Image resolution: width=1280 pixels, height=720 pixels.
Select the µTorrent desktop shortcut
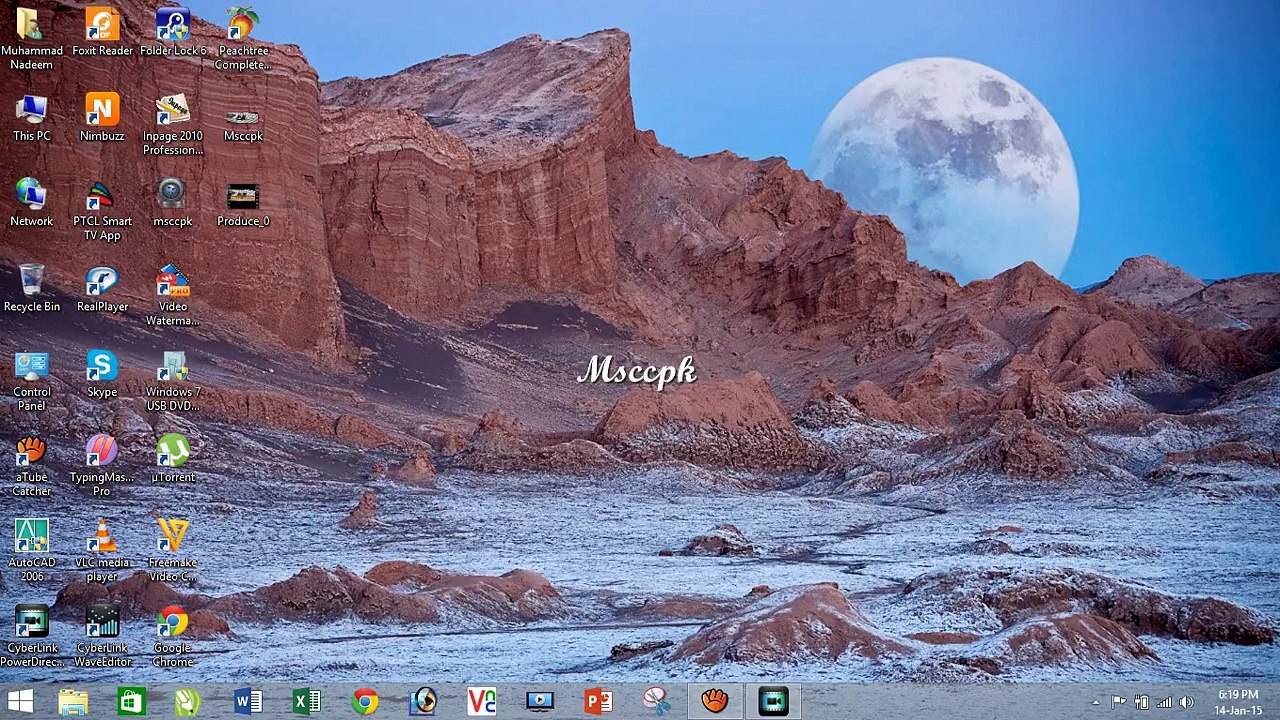pos(172,459)
